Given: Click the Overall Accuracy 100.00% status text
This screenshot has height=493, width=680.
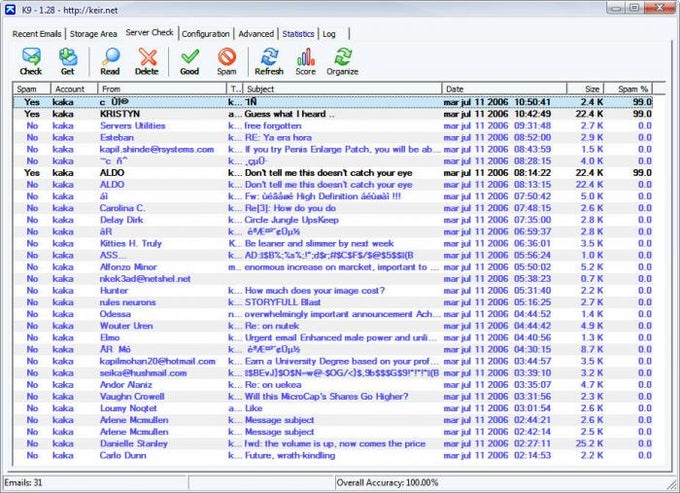Looking at the screenshot, I should (387, 482).
